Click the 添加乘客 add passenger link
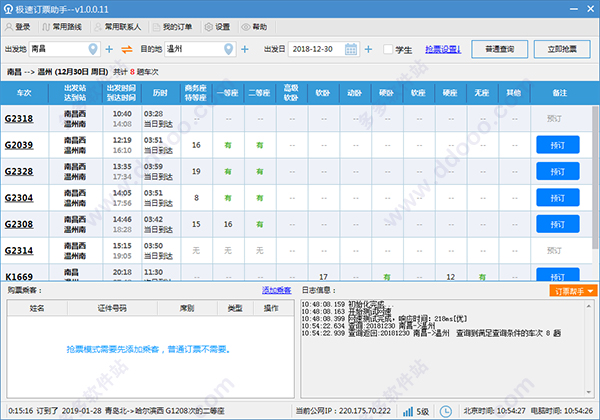Screen dimensions: 600x420 click(276, 290)
